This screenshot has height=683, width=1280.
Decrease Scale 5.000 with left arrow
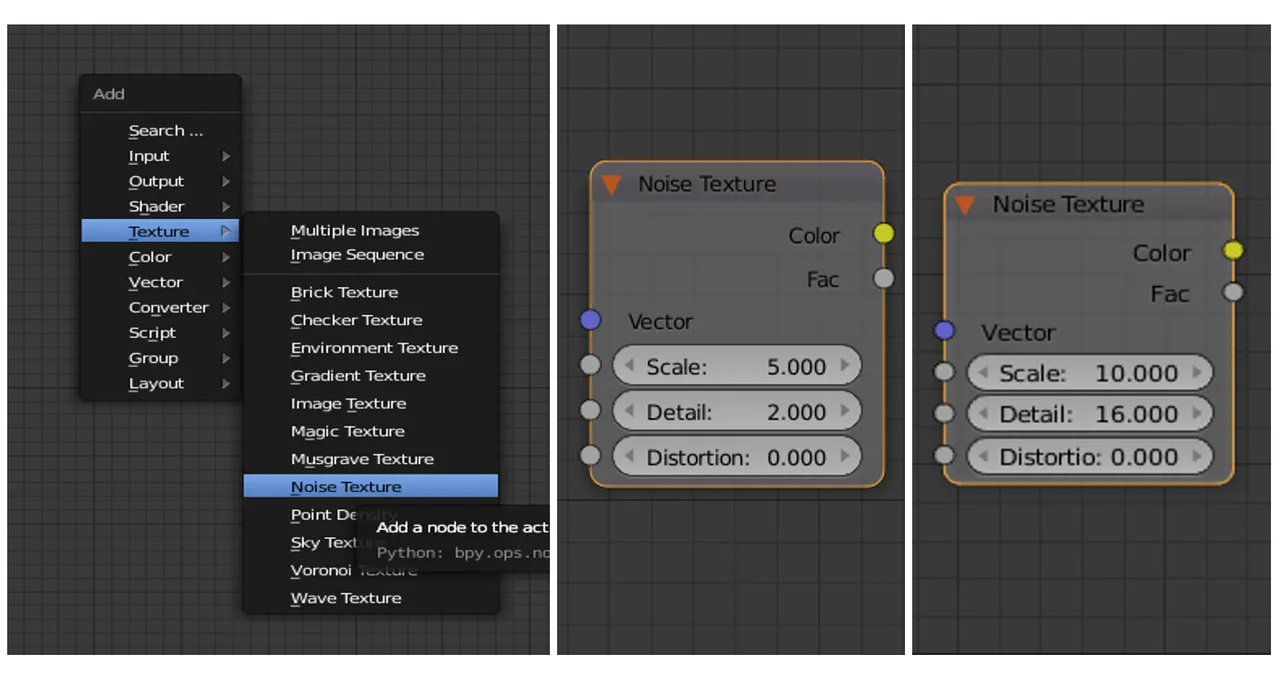[x=629, y=366]
